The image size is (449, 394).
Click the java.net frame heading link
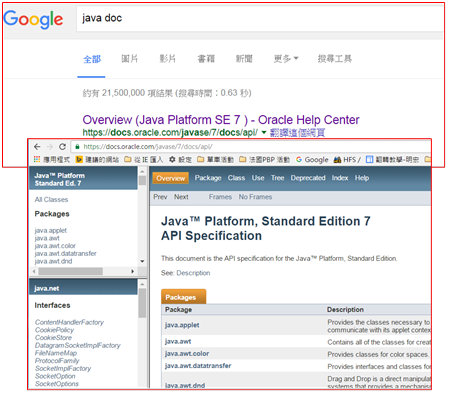[47, 288]
